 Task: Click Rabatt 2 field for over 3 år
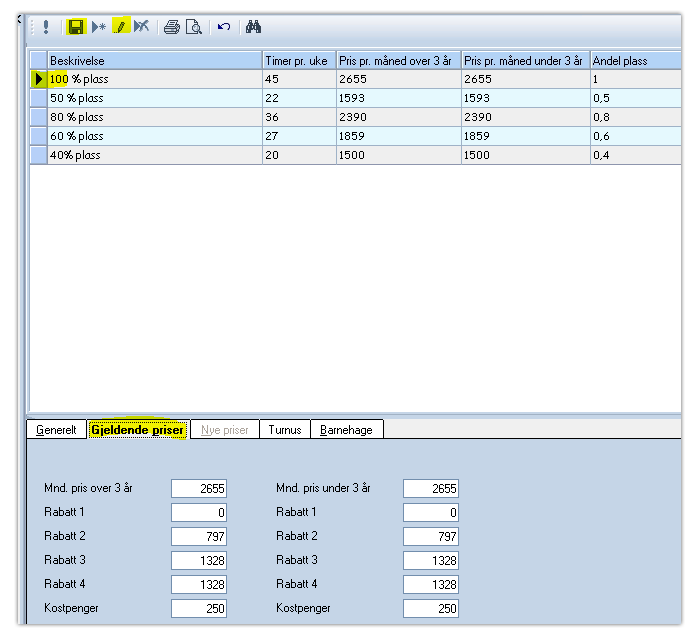[x=199, y=536]
